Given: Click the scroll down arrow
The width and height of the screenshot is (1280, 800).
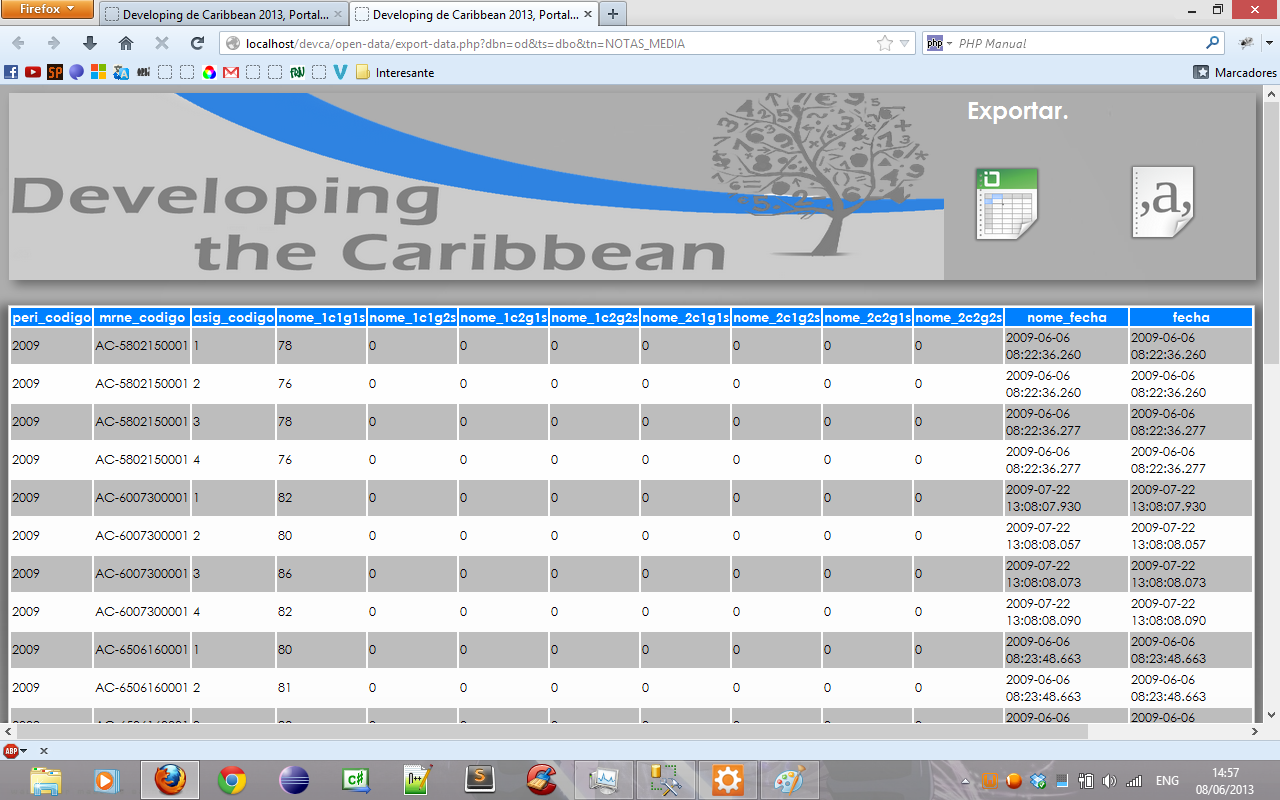Looking at the screenshot, I should pos(1271,714).
